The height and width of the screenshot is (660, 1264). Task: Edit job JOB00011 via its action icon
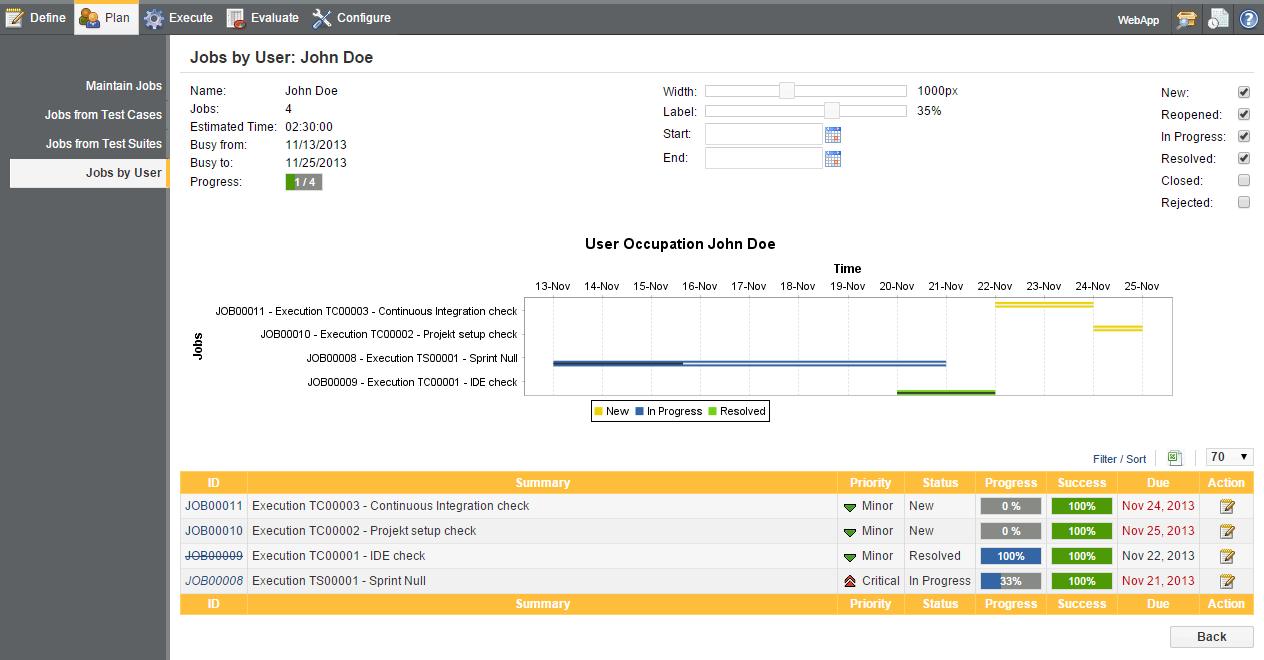1227,507
